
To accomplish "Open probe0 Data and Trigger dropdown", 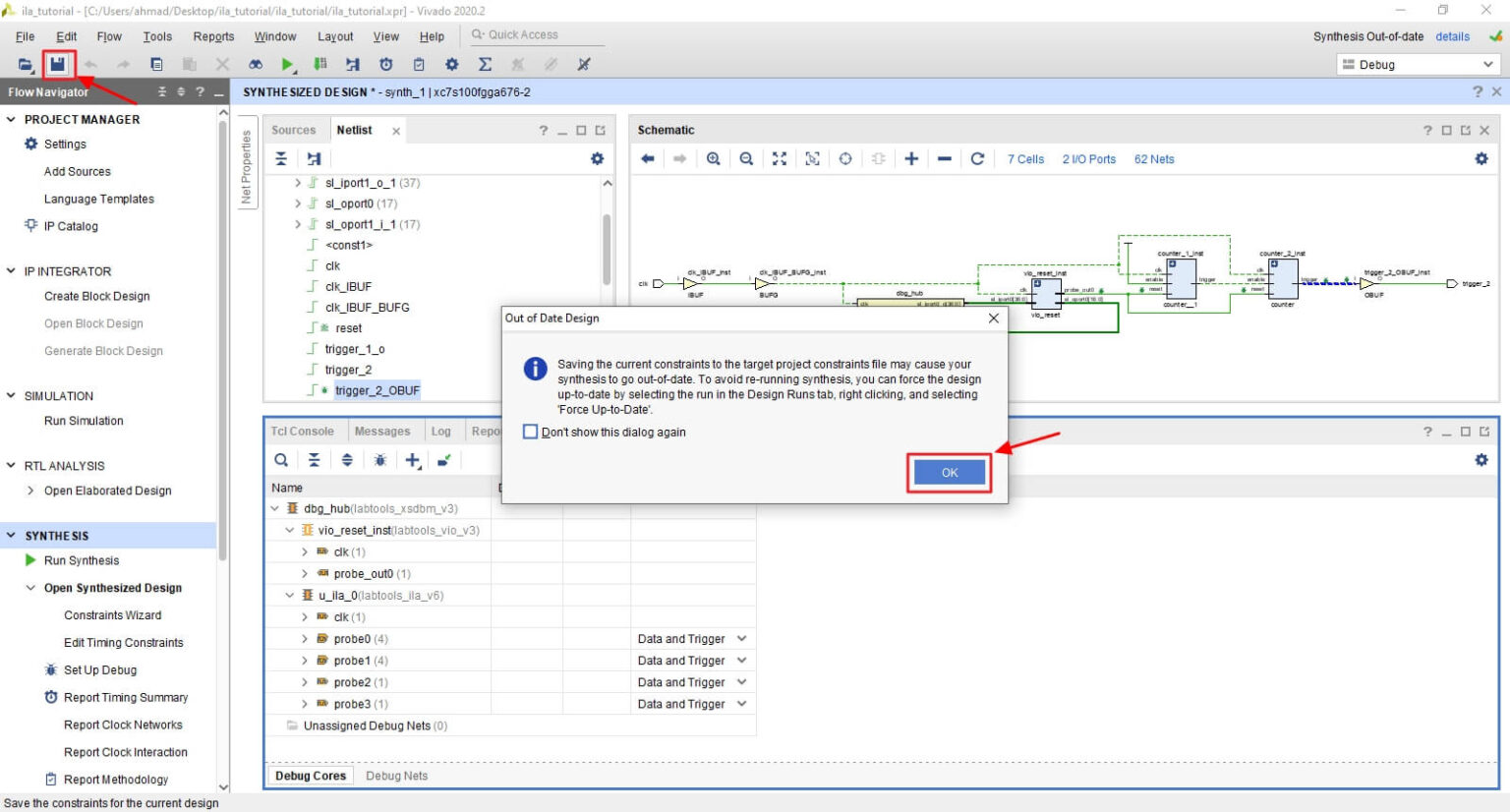I will click(x=741, y=639).
